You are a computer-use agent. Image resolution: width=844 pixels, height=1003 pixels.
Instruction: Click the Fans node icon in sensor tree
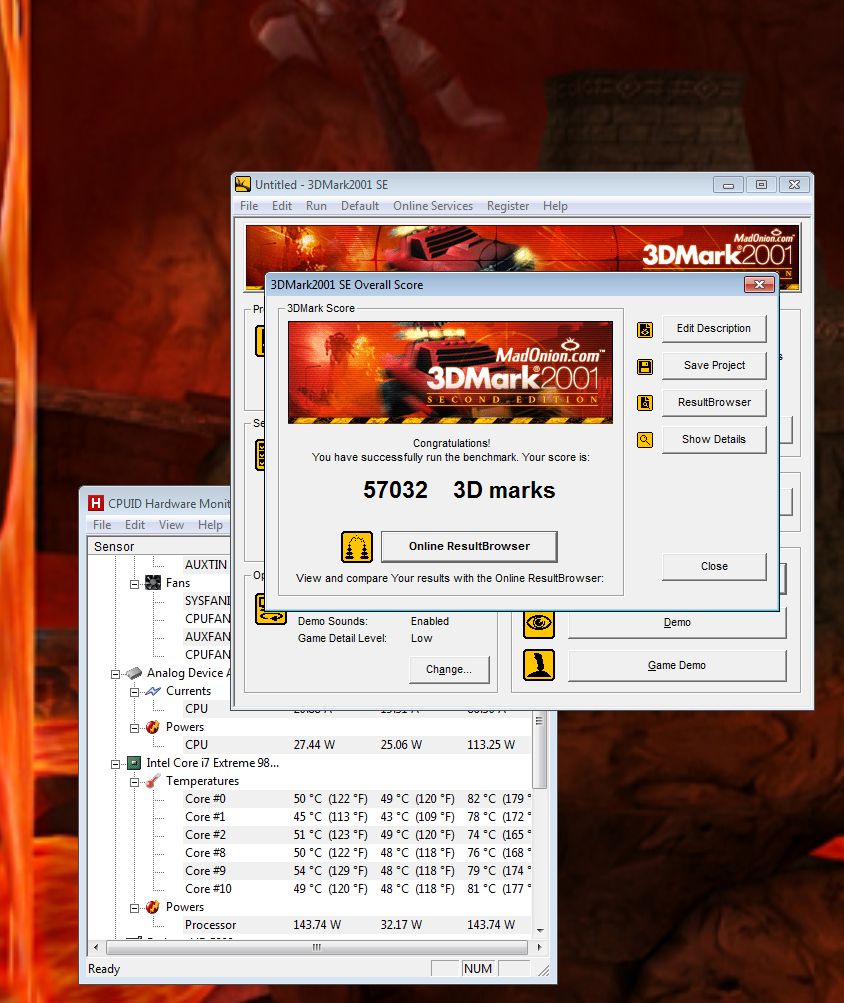(x=153, y=583)
